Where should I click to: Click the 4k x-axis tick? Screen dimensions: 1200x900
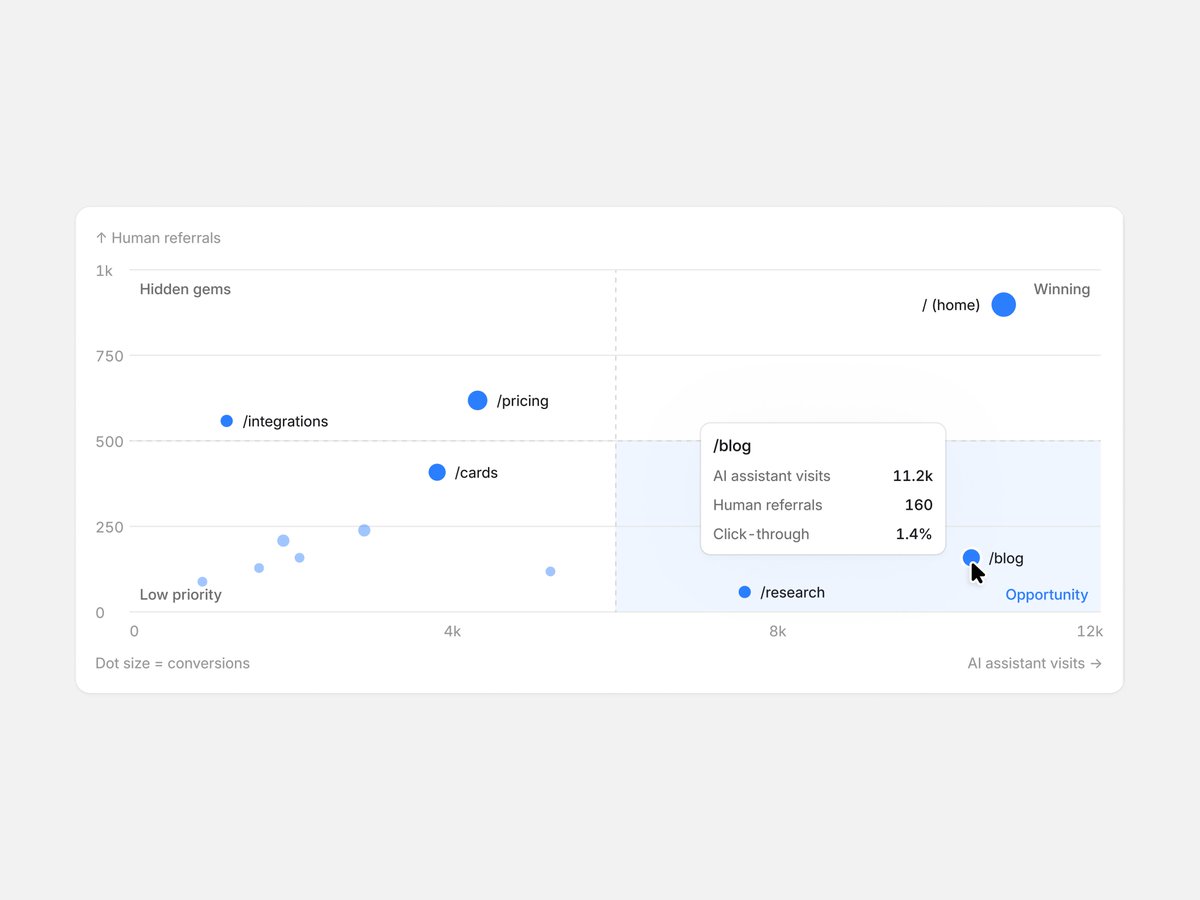tap(452, 631)
